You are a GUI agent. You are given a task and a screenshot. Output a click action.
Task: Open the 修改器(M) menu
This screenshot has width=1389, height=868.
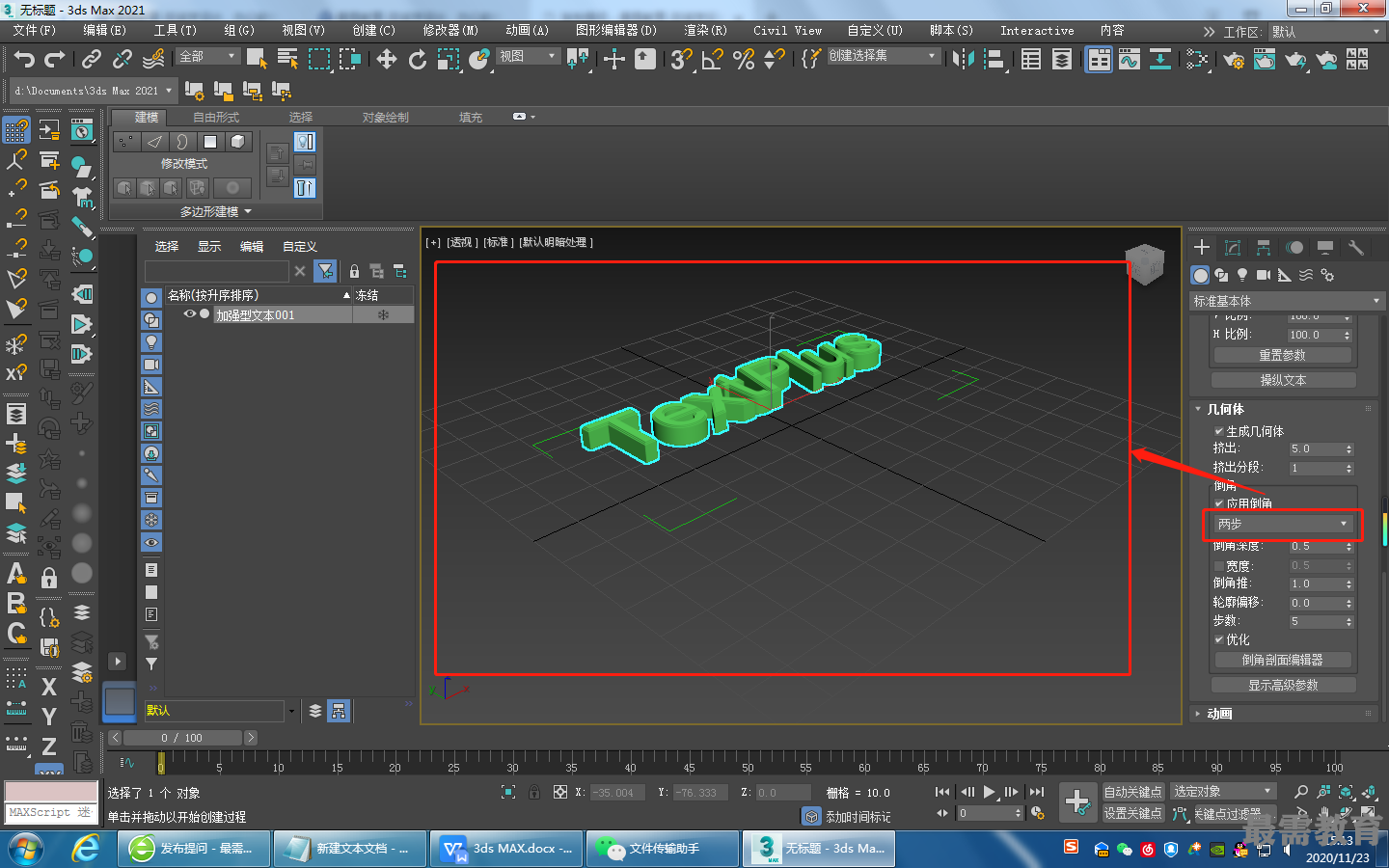tap(450, 31)
